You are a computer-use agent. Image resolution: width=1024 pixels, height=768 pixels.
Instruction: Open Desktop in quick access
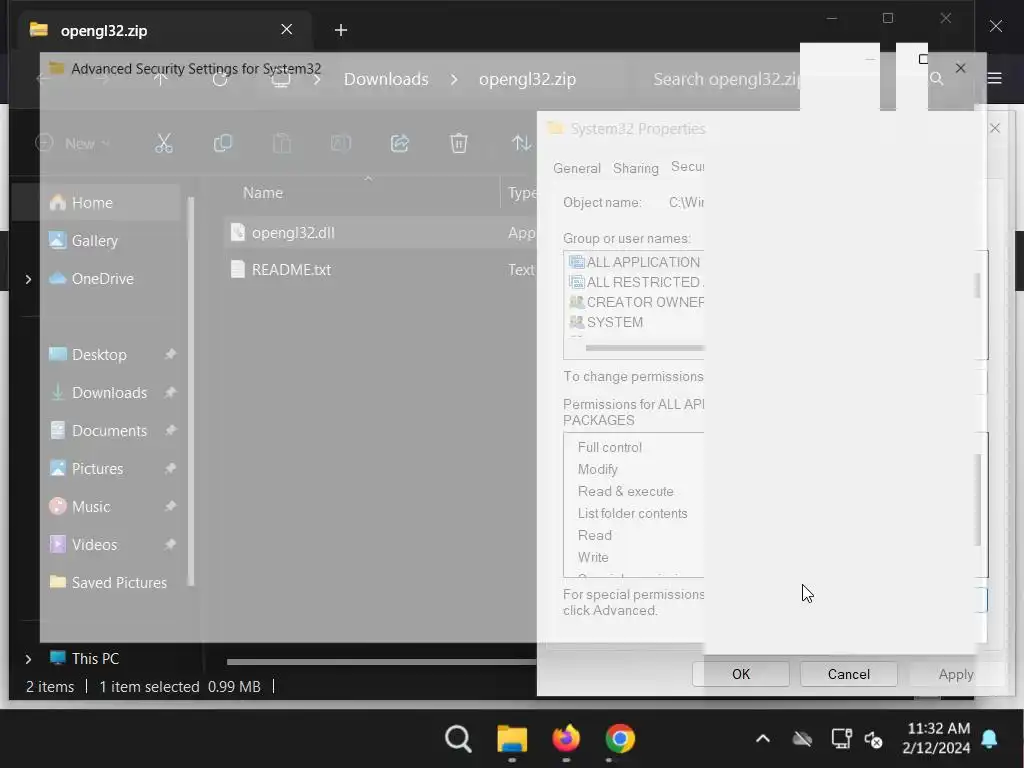[99, 355]
